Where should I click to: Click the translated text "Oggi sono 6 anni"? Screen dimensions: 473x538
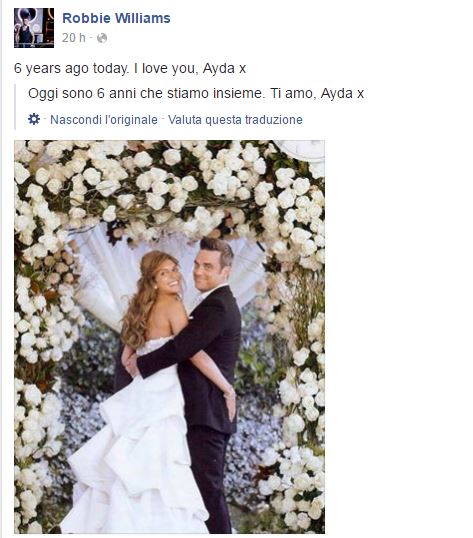(x=82, y=93)
